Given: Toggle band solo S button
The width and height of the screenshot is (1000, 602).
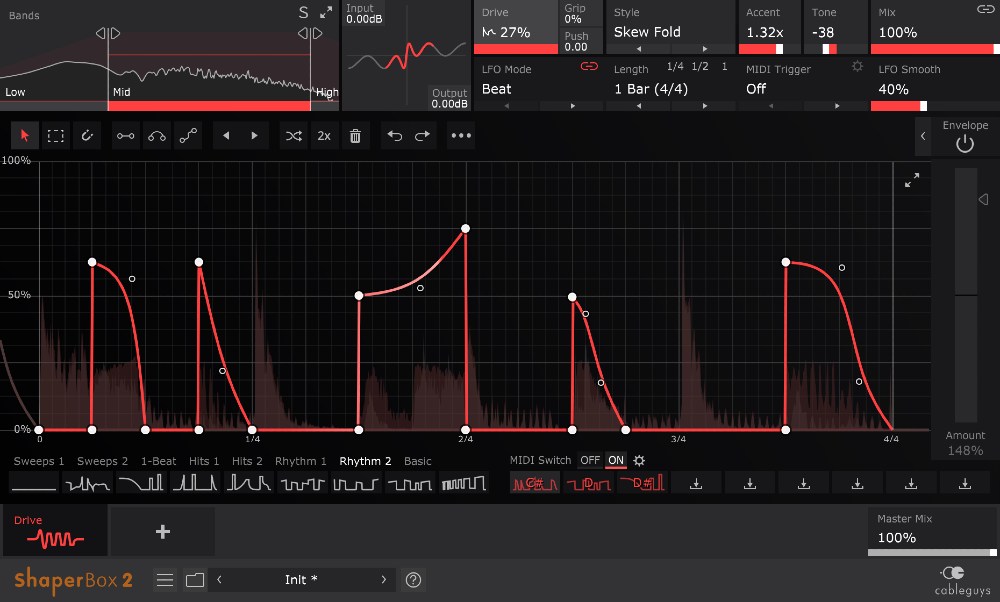Looking at the screenshot, I should point(304,12).
